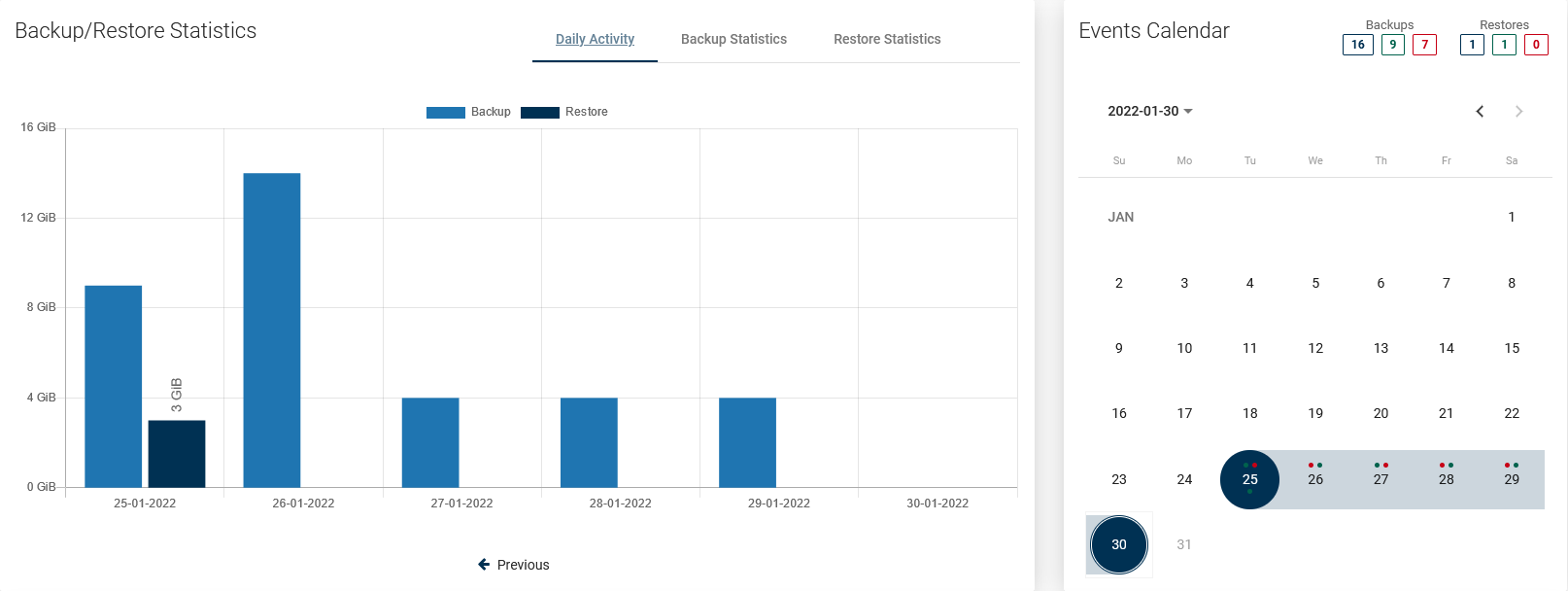
Task: Click the 3 GiB restore bar
Action: (x=176, y=453)
